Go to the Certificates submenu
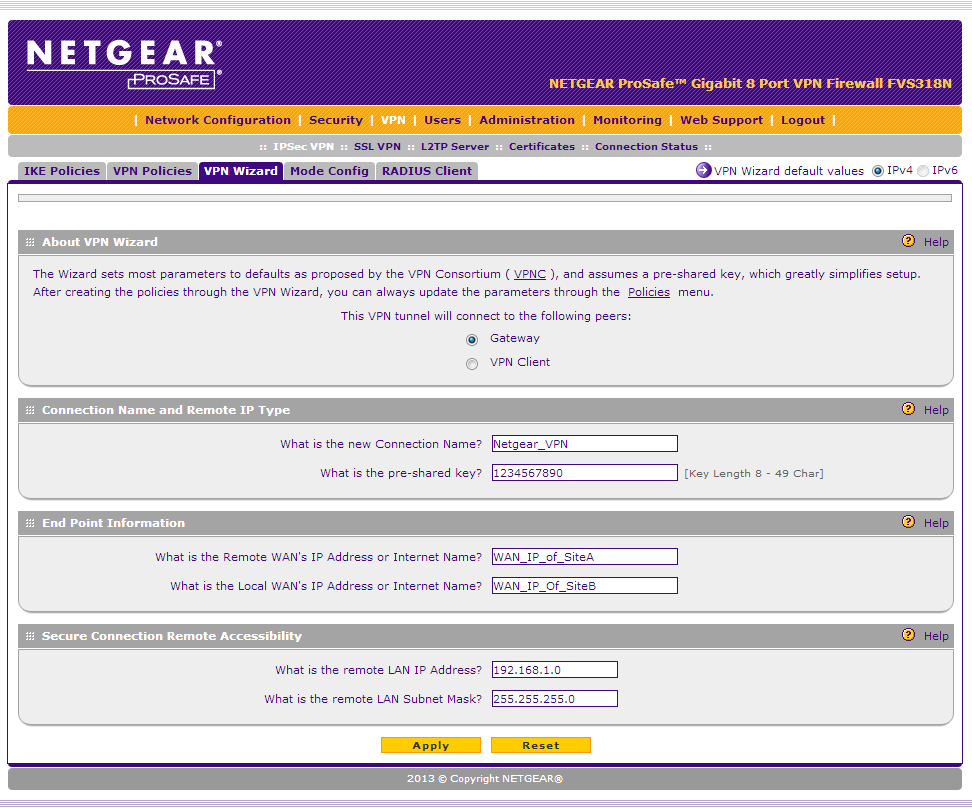972x808 pixels. (x=542, y=147)
